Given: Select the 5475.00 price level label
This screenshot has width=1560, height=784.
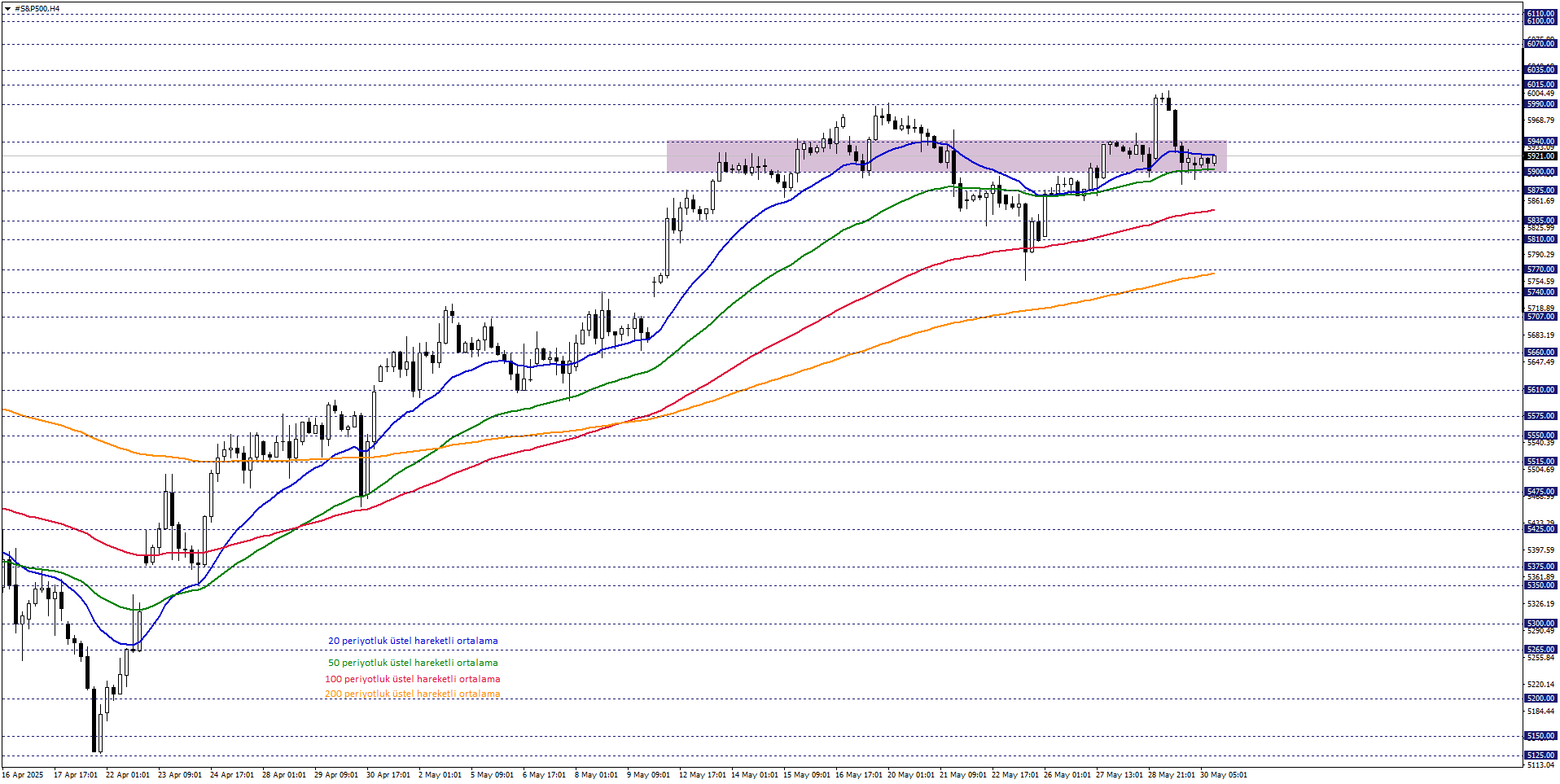Looking at the screenshot, I should (x=1540, y=492).
